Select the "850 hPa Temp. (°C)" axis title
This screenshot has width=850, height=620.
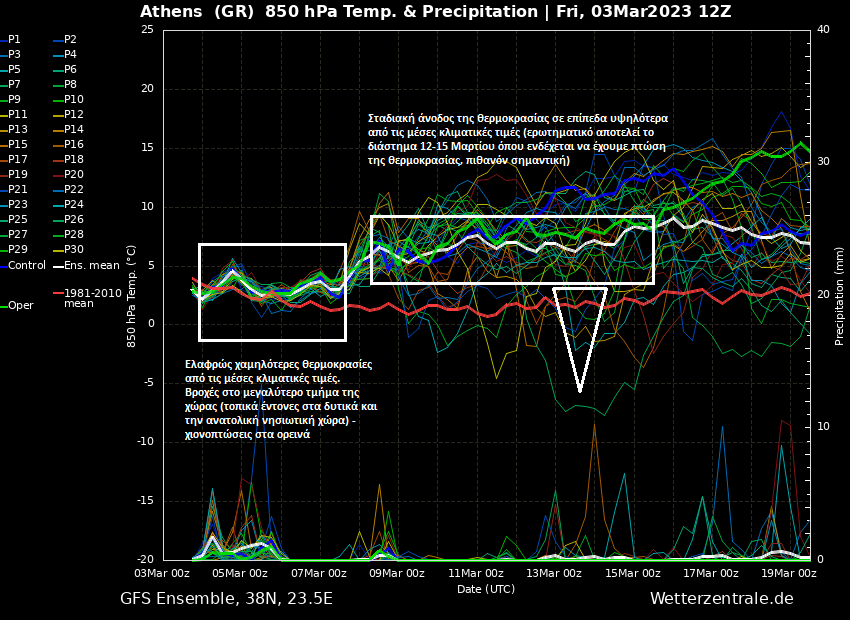pyautogui.click(x=131, y=296)
